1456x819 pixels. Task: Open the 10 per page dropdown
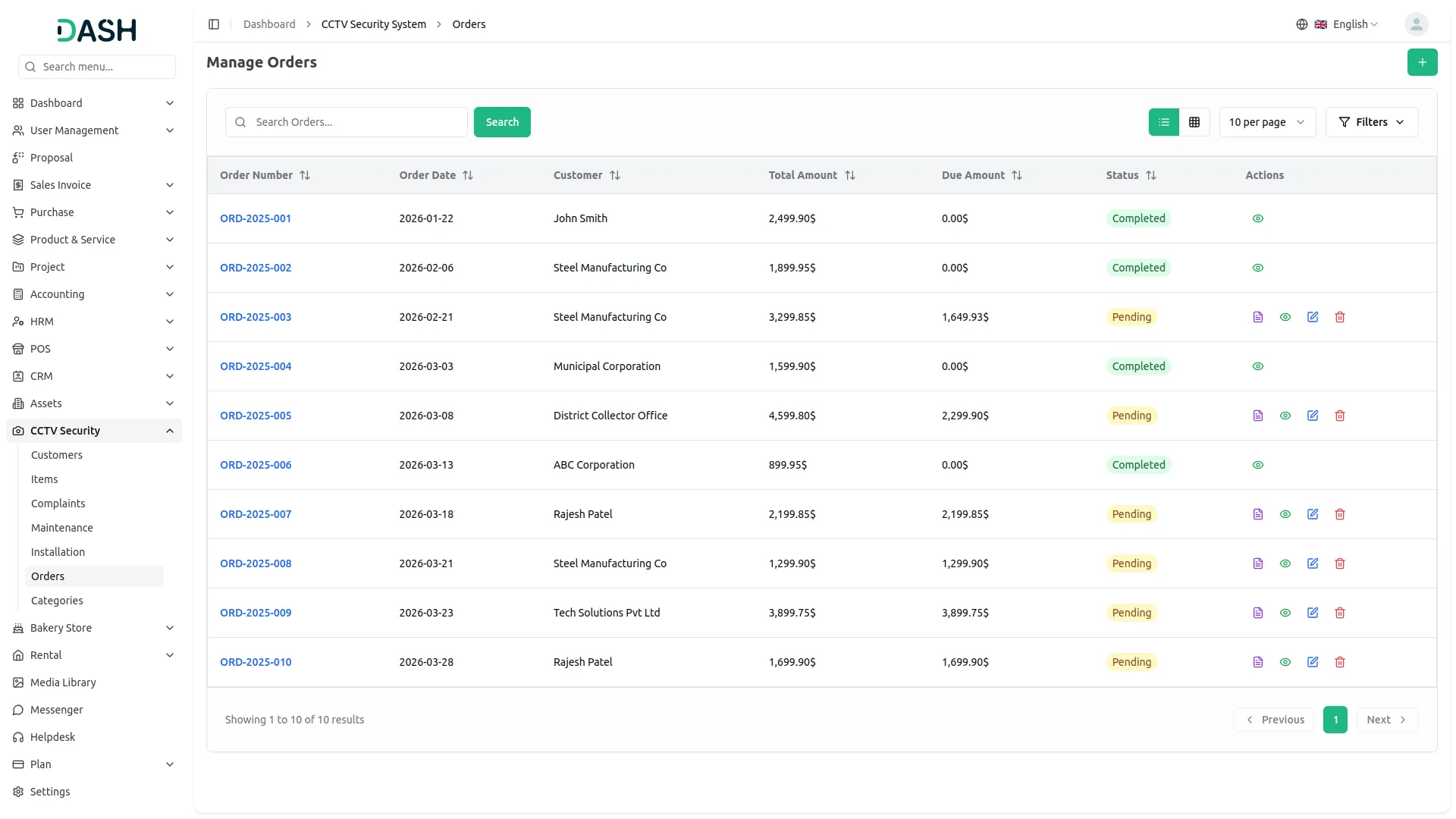pos(1267,122)
